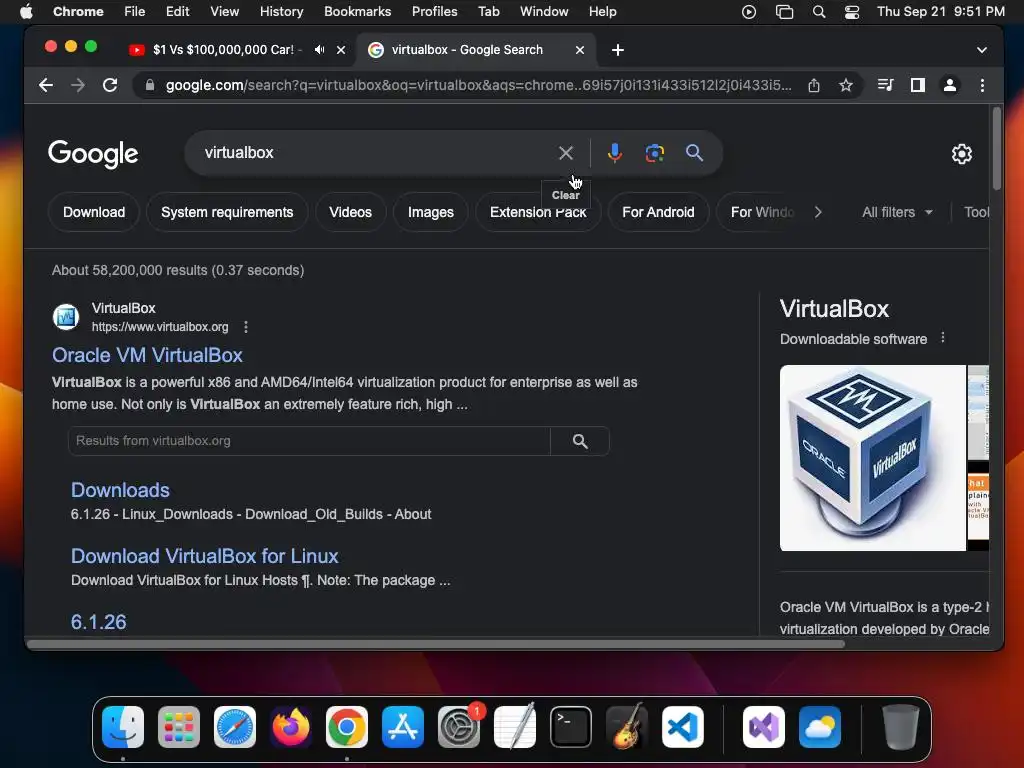Open Launchpad from the Dock
Viewport: 1024px width, 768px height.
179,727
